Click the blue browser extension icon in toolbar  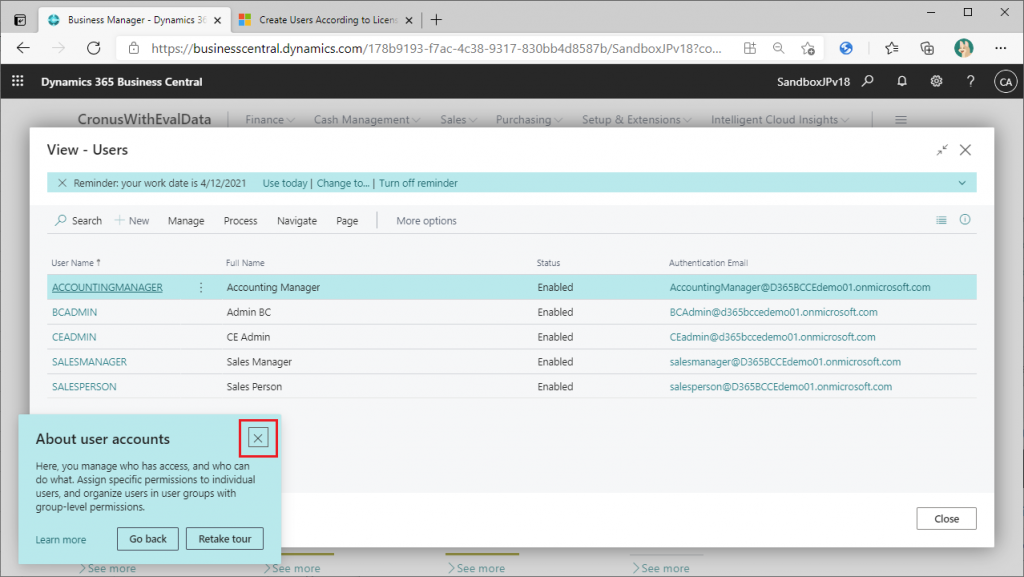846,48
